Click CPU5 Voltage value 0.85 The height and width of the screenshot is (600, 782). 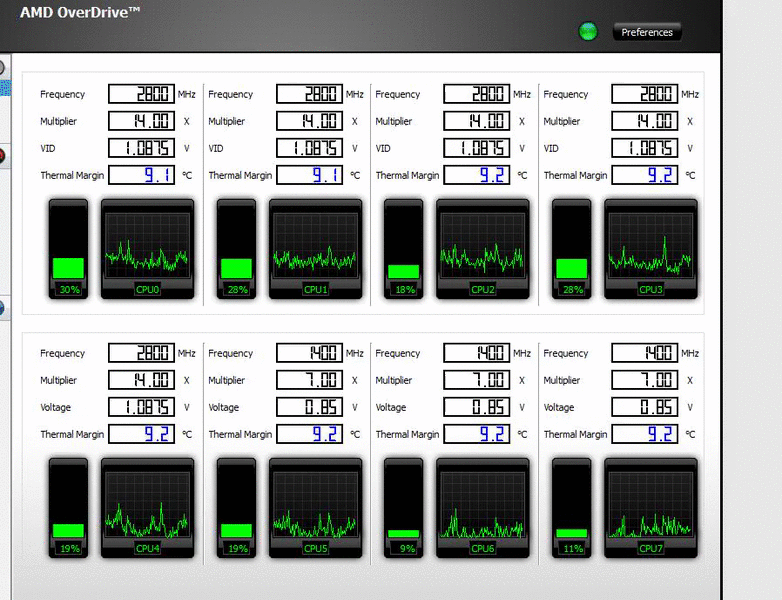[x=310, y=407]
